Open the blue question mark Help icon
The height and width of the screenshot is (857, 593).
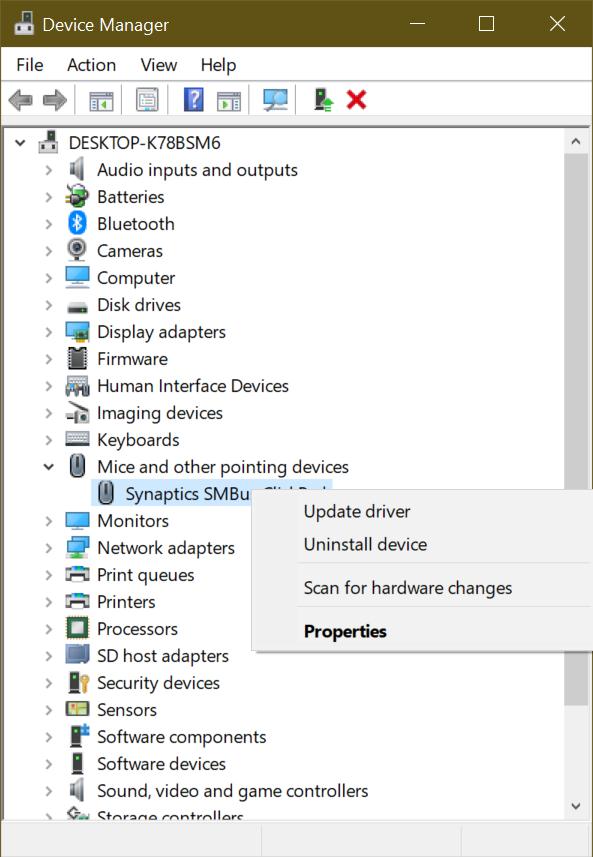pos(193,100)
